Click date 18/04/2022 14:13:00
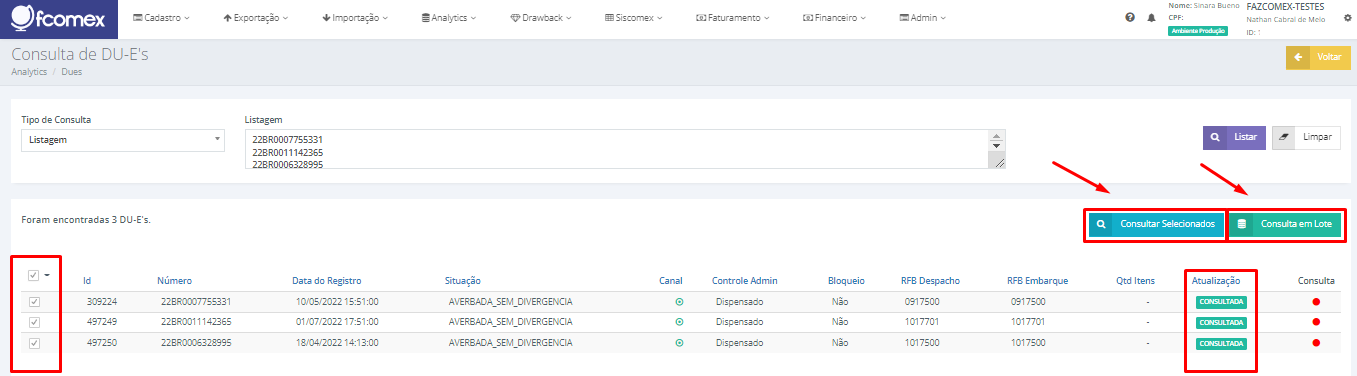 click(337, 342)
